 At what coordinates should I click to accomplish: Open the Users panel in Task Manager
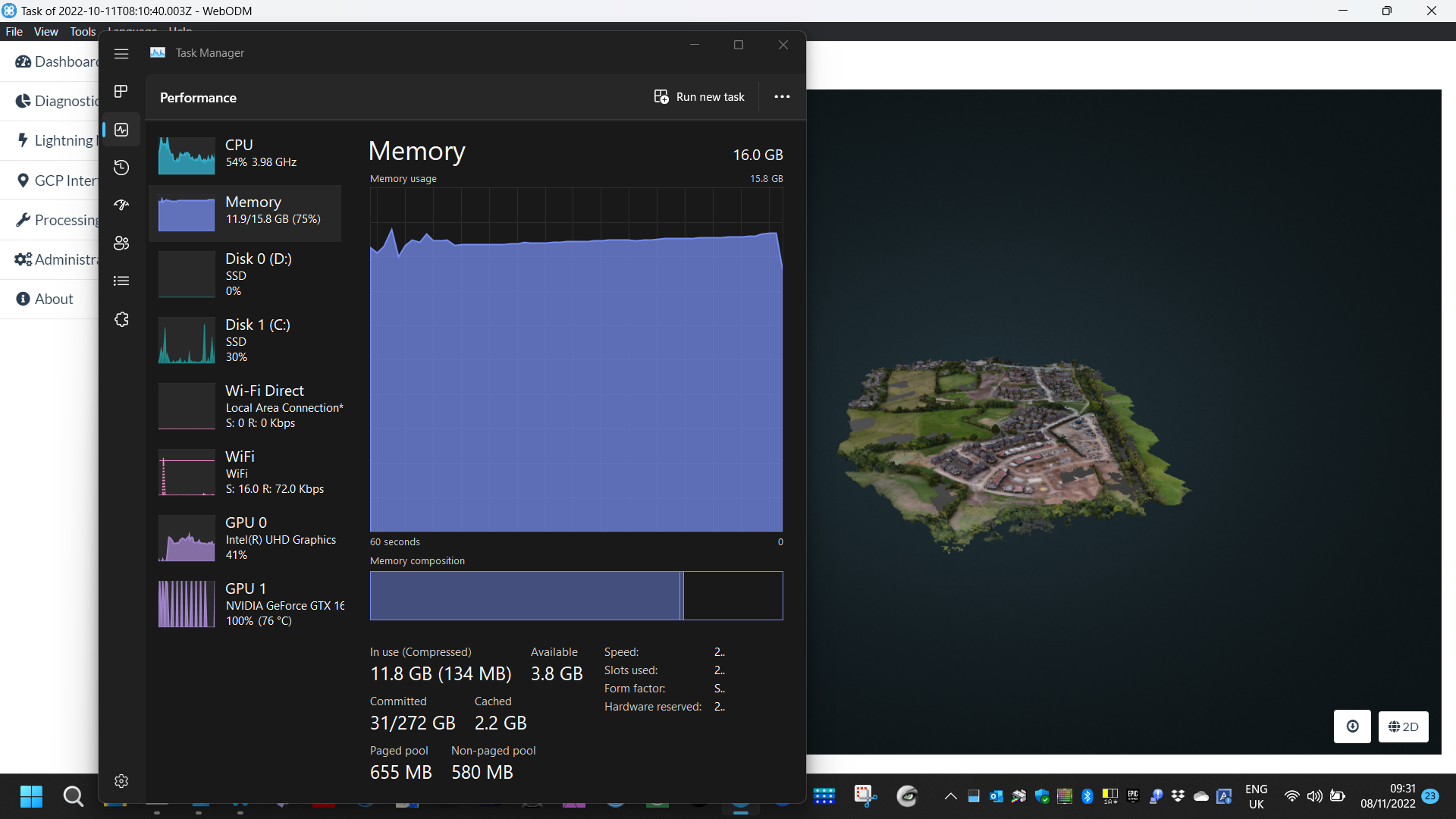click(x=121, y=243)
